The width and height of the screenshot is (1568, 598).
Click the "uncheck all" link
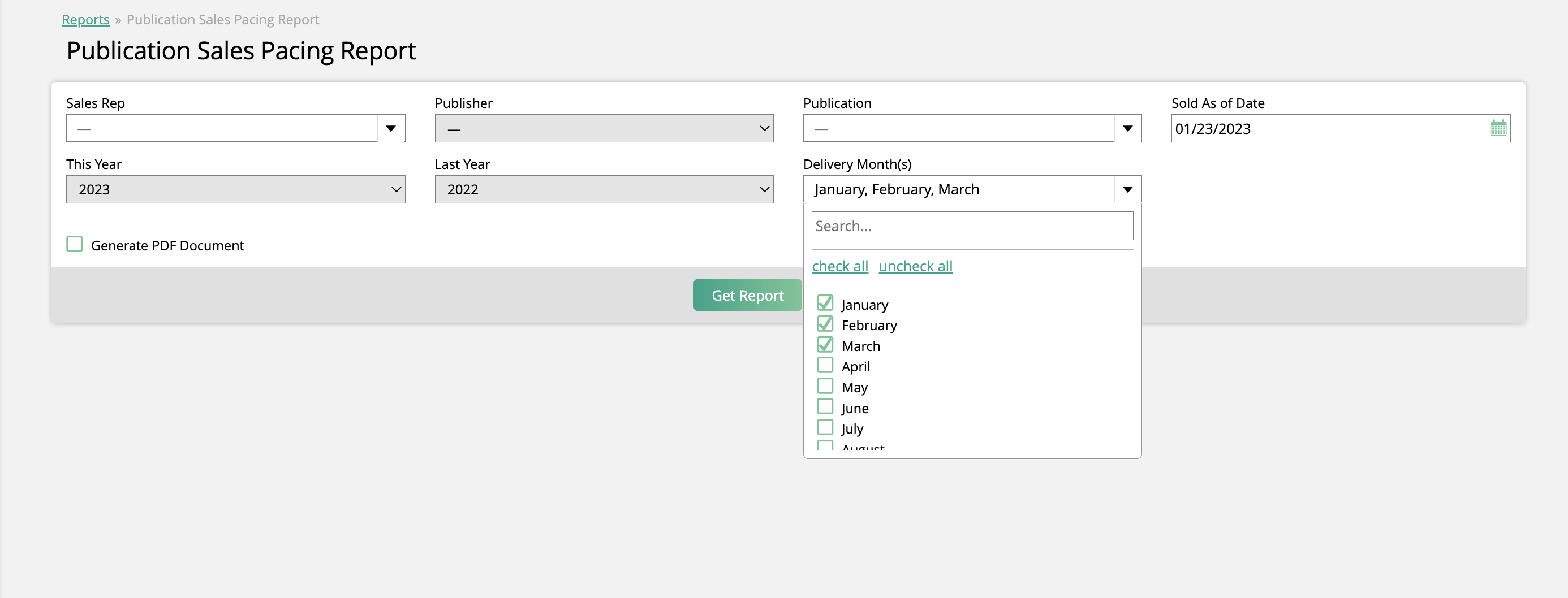(915, 266)
